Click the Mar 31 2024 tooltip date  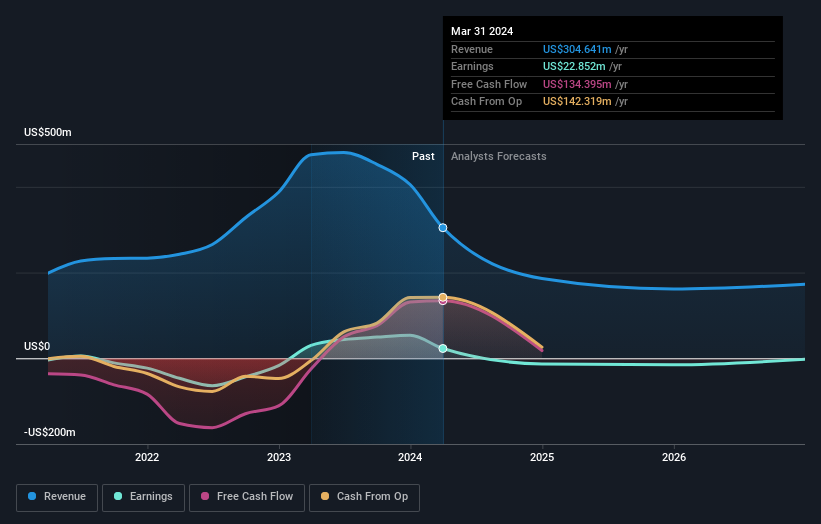click(482, 31)
